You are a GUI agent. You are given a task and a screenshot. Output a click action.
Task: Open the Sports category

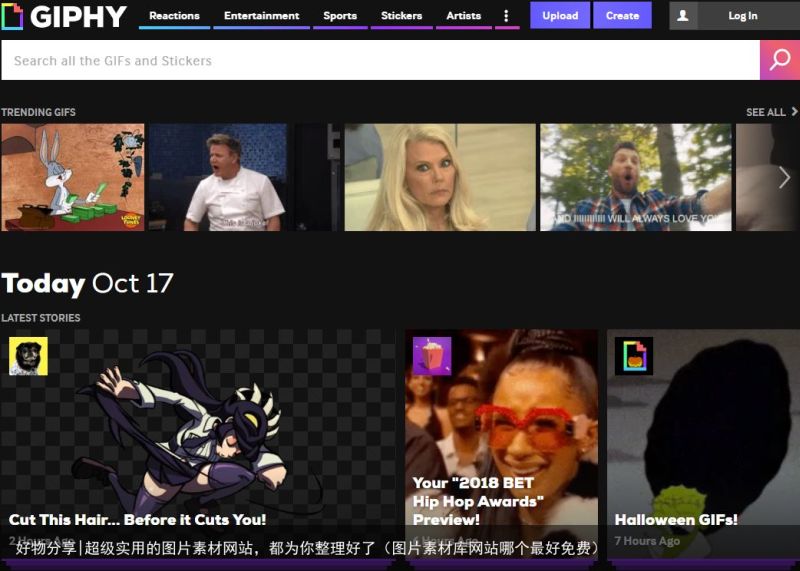pyautogui.click(x=340, y=16)
